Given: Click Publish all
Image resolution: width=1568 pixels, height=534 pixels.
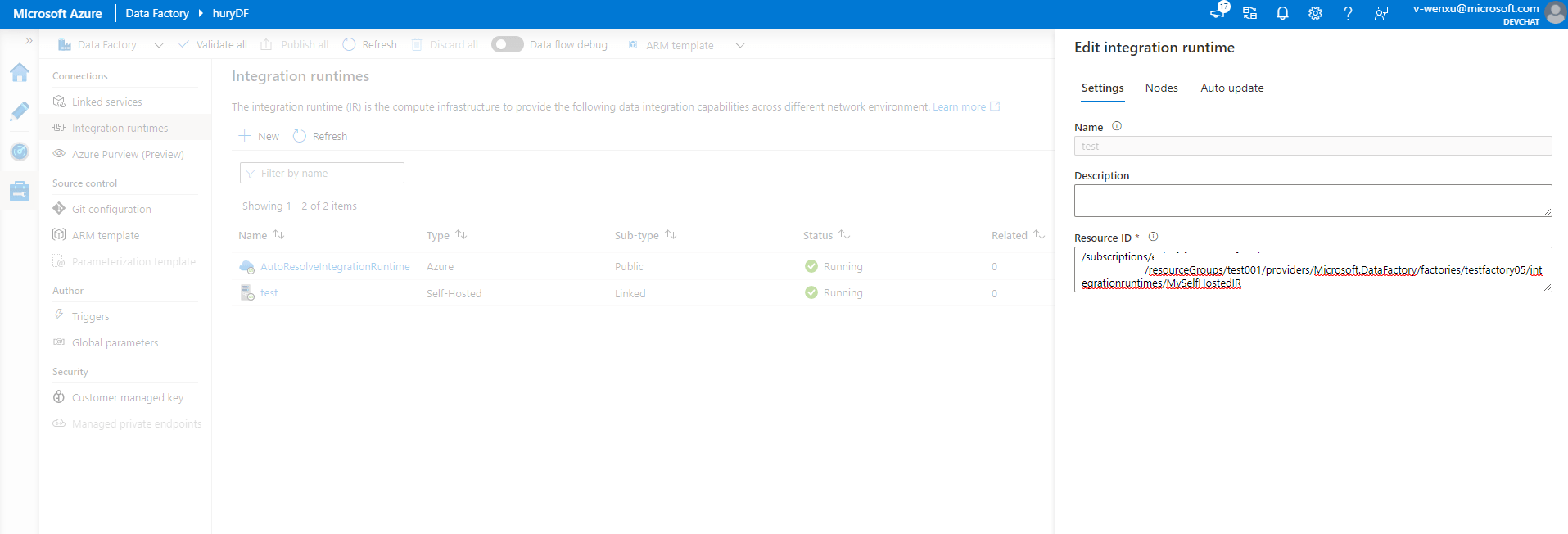Looking at the screenshot, I should (295, 45).
